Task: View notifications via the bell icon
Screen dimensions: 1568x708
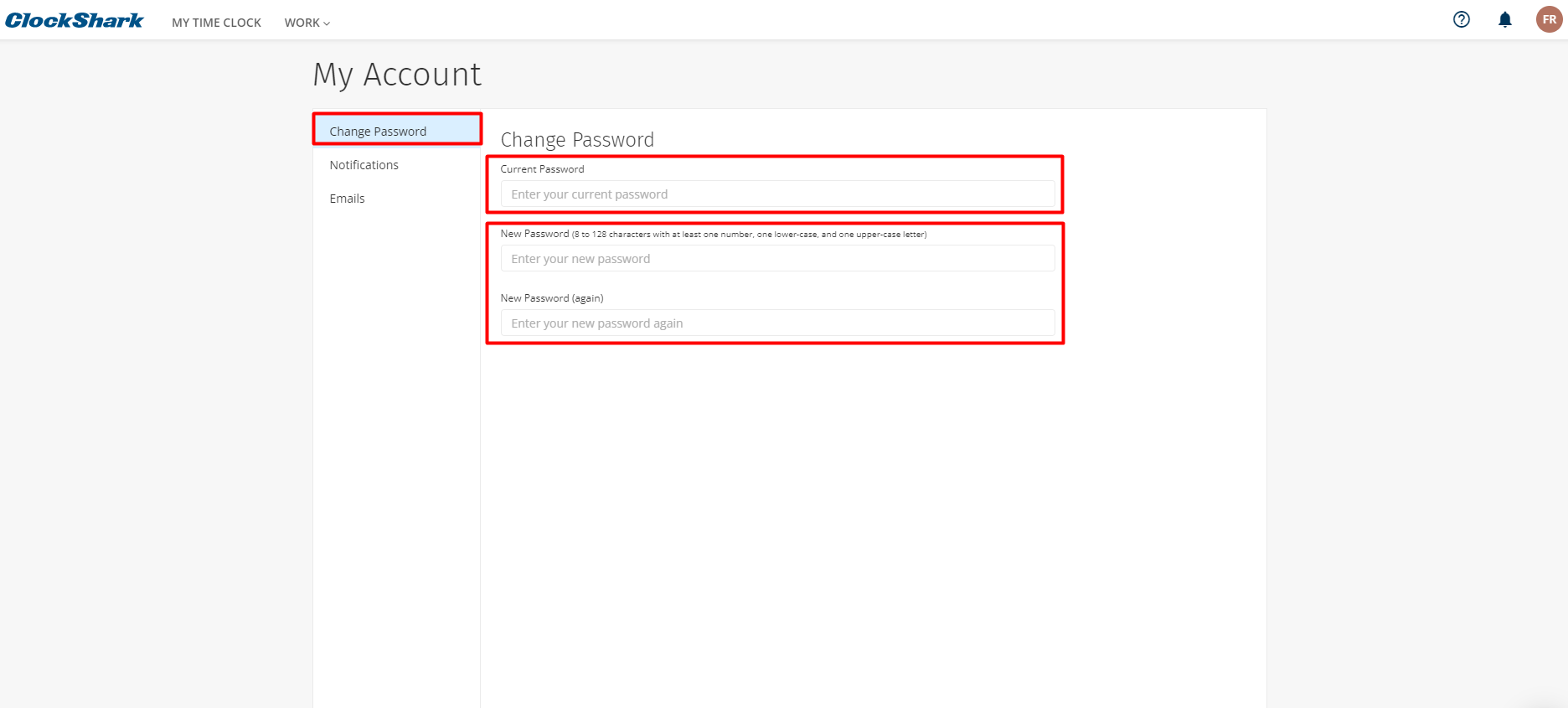Action: click(x=1505, y=19)
